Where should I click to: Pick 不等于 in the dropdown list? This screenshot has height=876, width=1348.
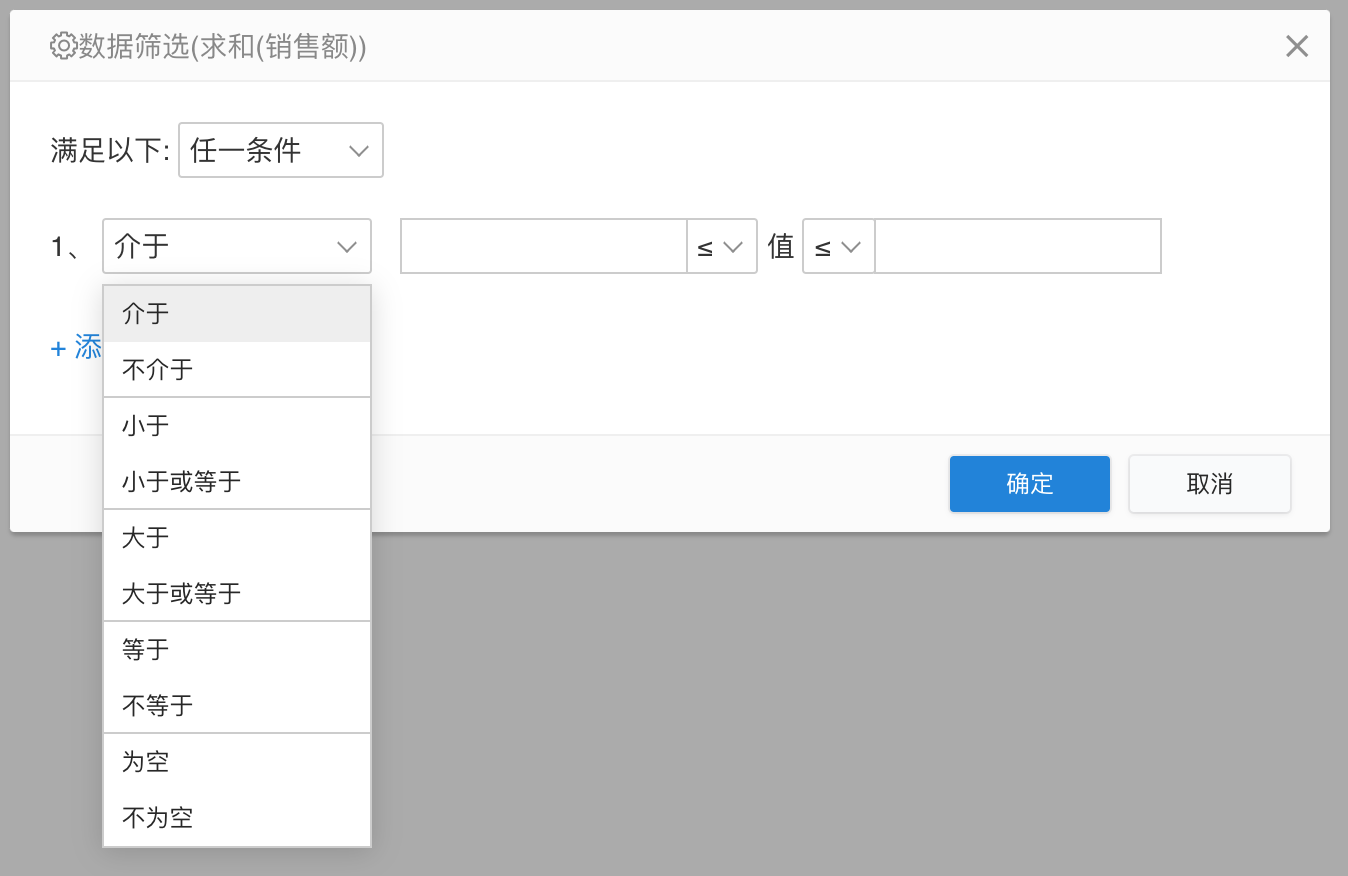tap(236, 706)
